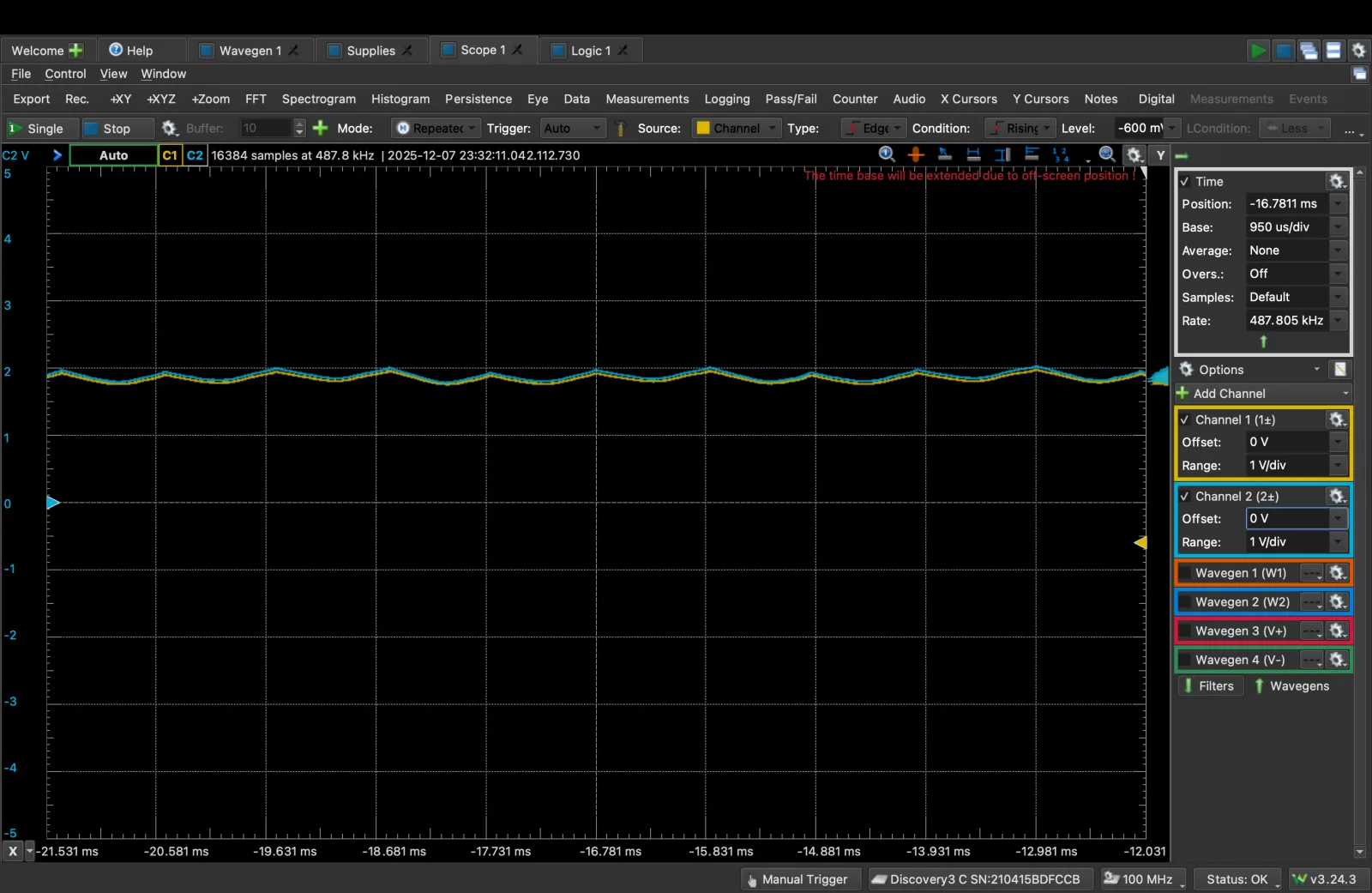Cascade windows using the stacked windows icon

pyautogui.click(x=1309, y=51)
